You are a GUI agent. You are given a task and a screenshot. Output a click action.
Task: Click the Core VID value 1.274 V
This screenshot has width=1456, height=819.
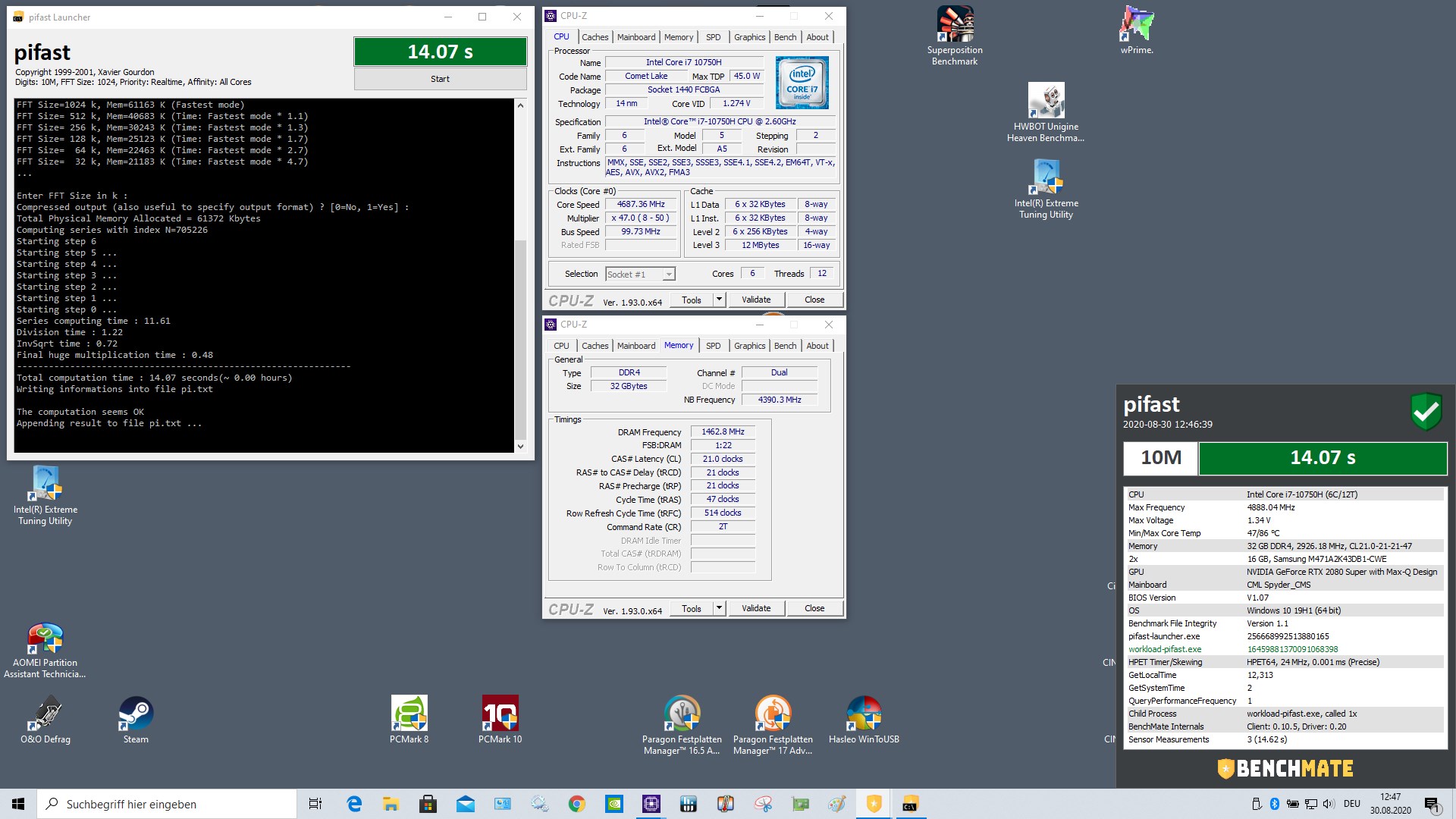coord(736,104)
